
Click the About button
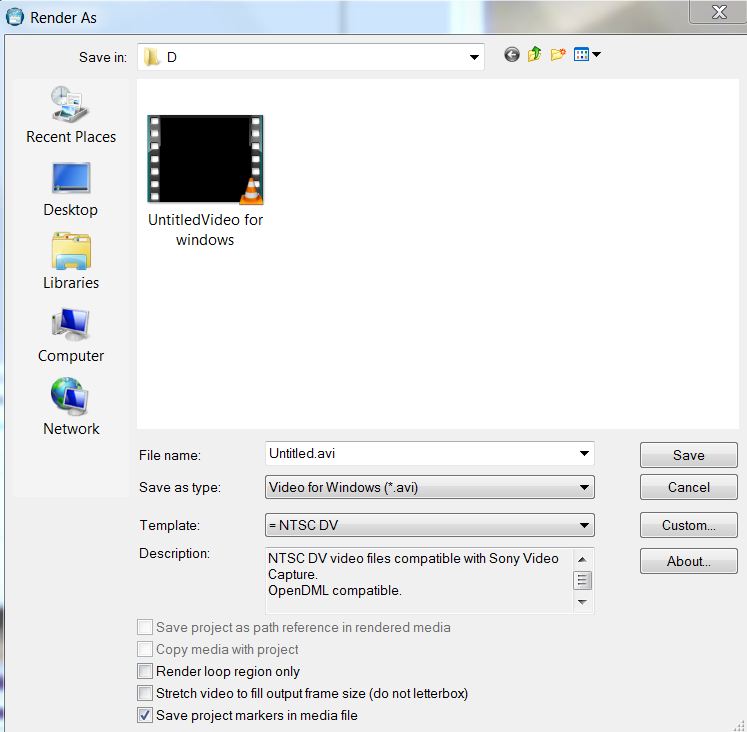coord(688,561)
